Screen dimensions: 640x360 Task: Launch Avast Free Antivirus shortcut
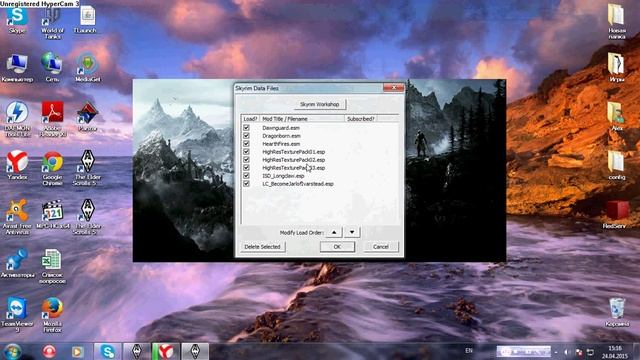[17, 217]
